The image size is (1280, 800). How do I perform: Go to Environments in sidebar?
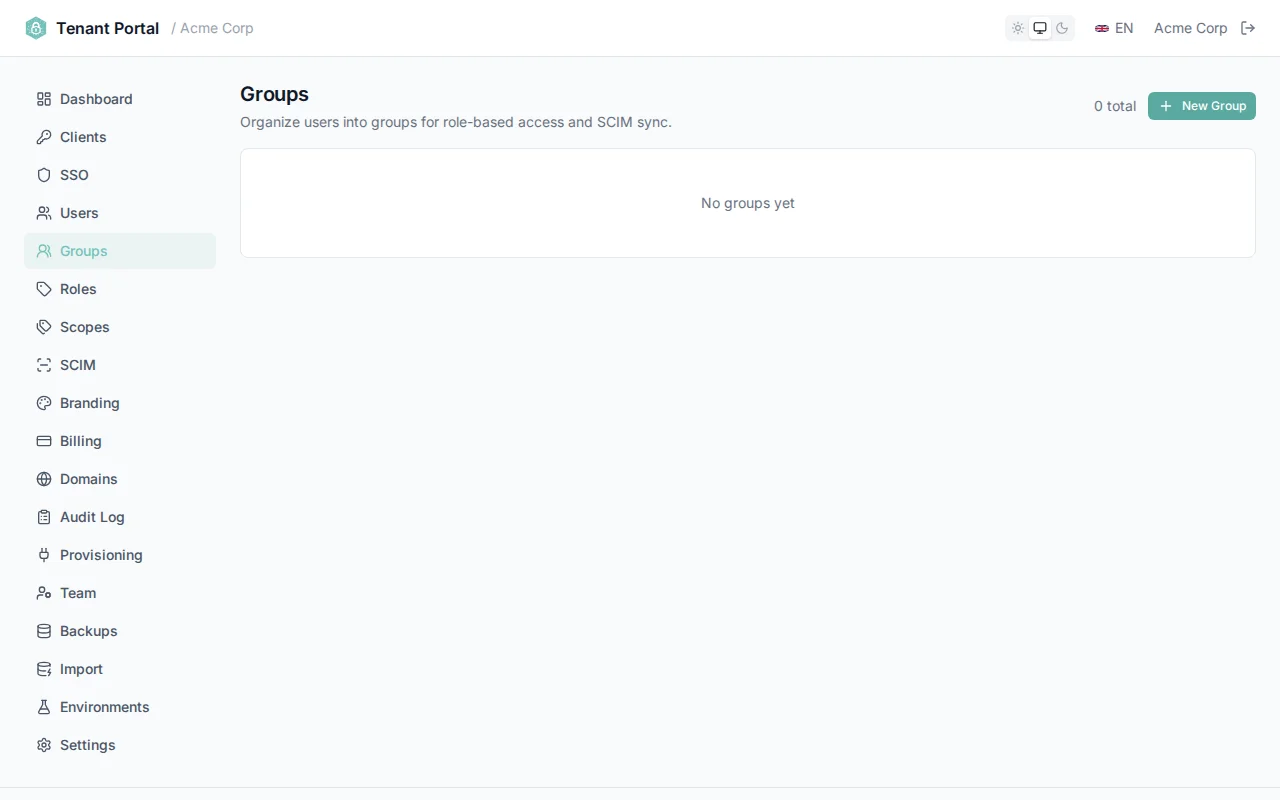120,707
